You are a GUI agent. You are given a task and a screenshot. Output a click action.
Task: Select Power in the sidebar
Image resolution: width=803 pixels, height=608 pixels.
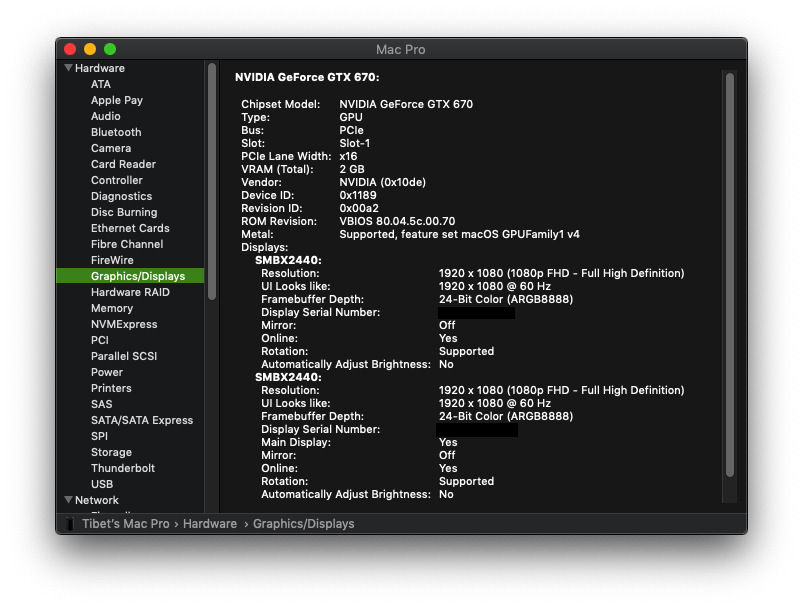[x=107, y=372]
